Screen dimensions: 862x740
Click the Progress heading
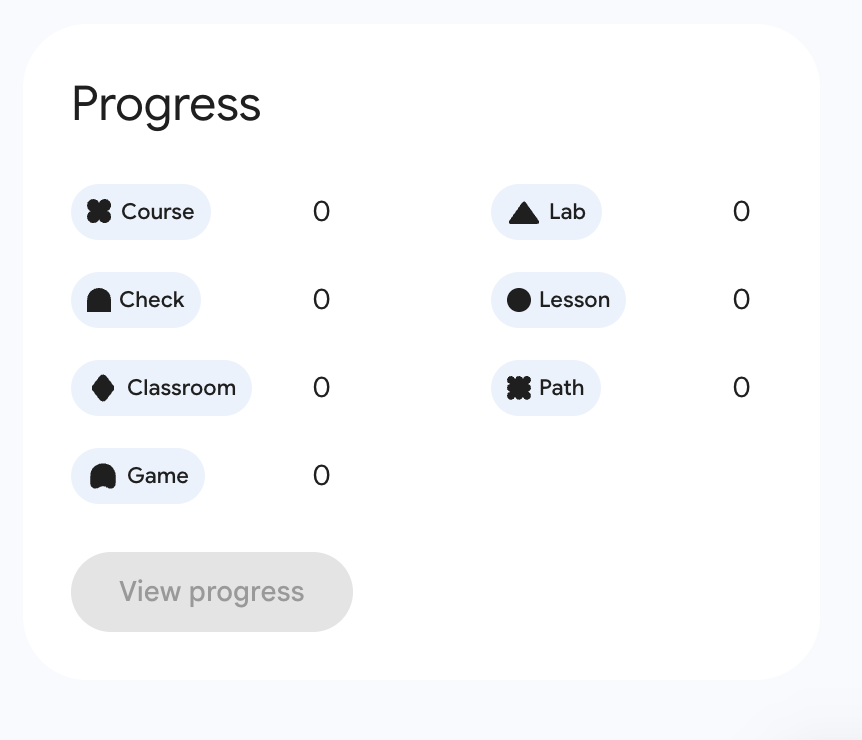click(166, 105)
